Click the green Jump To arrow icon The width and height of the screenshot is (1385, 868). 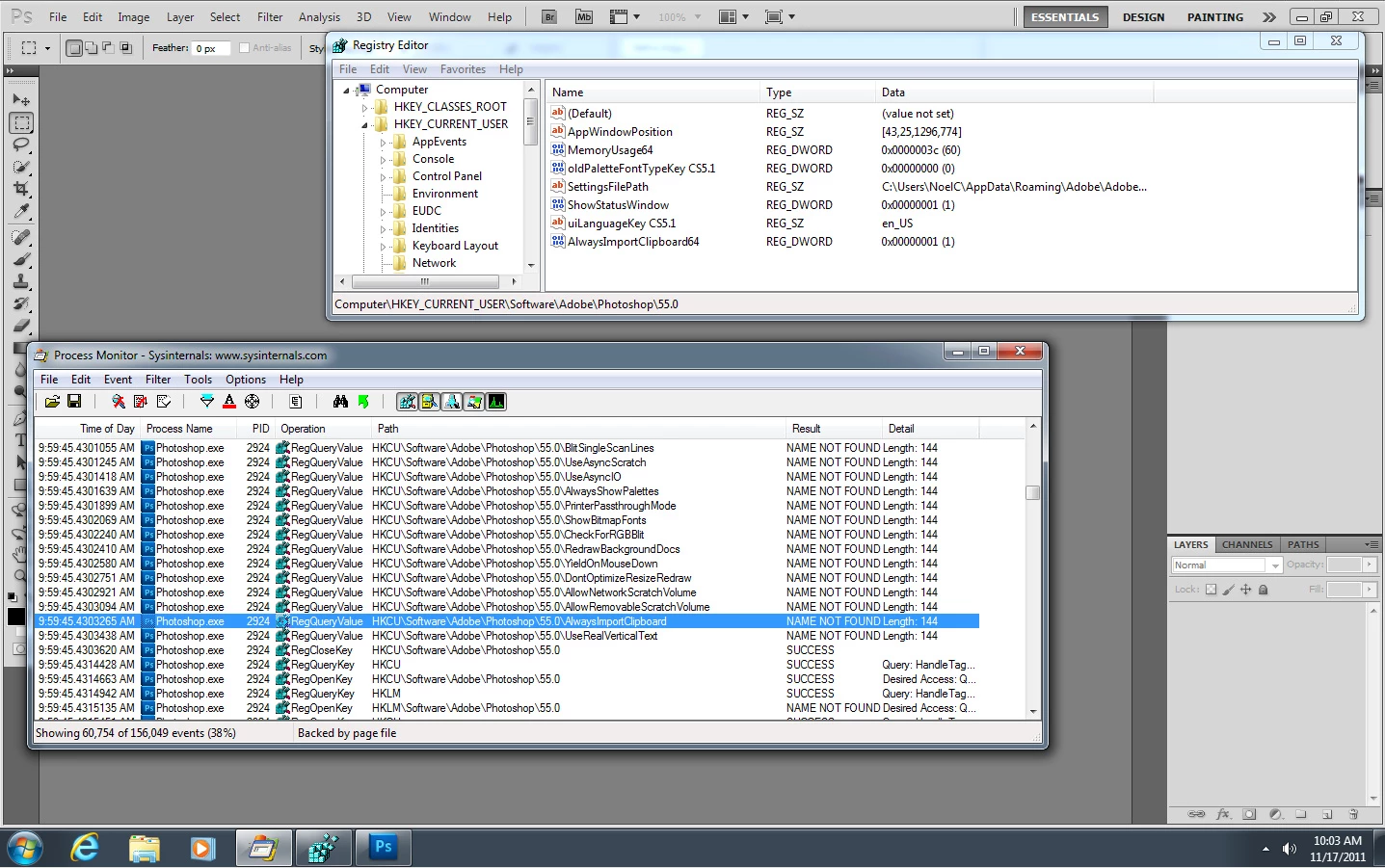(363, 402)
